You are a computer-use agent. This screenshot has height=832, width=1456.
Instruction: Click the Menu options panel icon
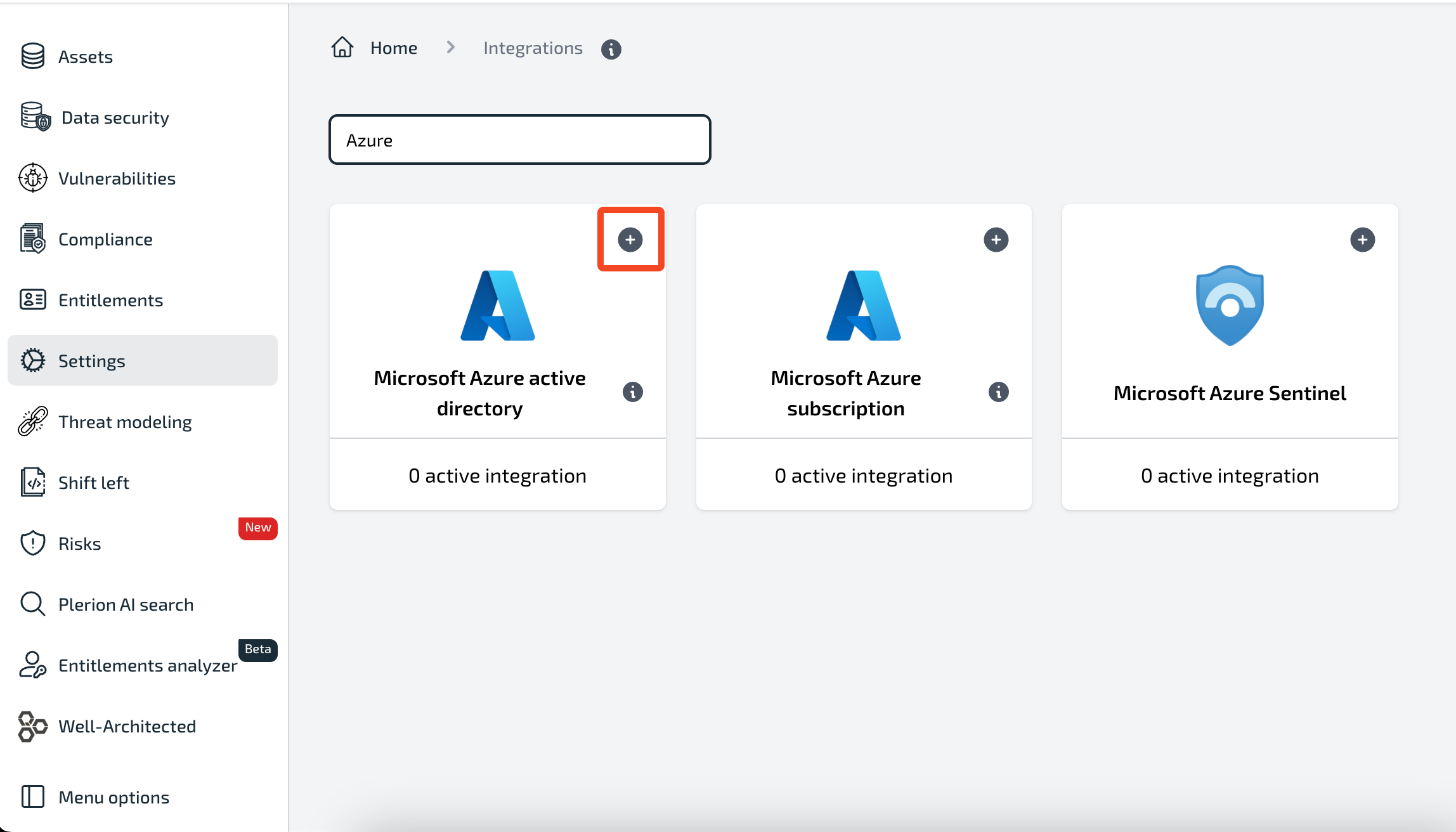pos(33,797)
